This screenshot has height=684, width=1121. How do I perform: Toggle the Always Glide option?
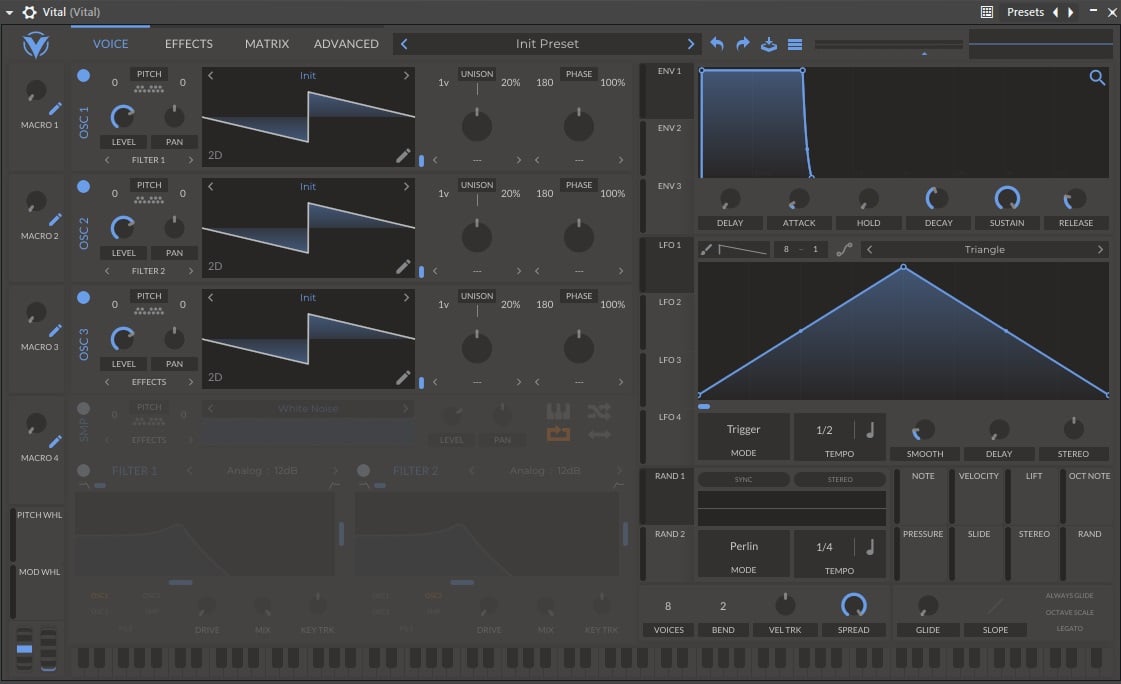(x=1069, y=595)
